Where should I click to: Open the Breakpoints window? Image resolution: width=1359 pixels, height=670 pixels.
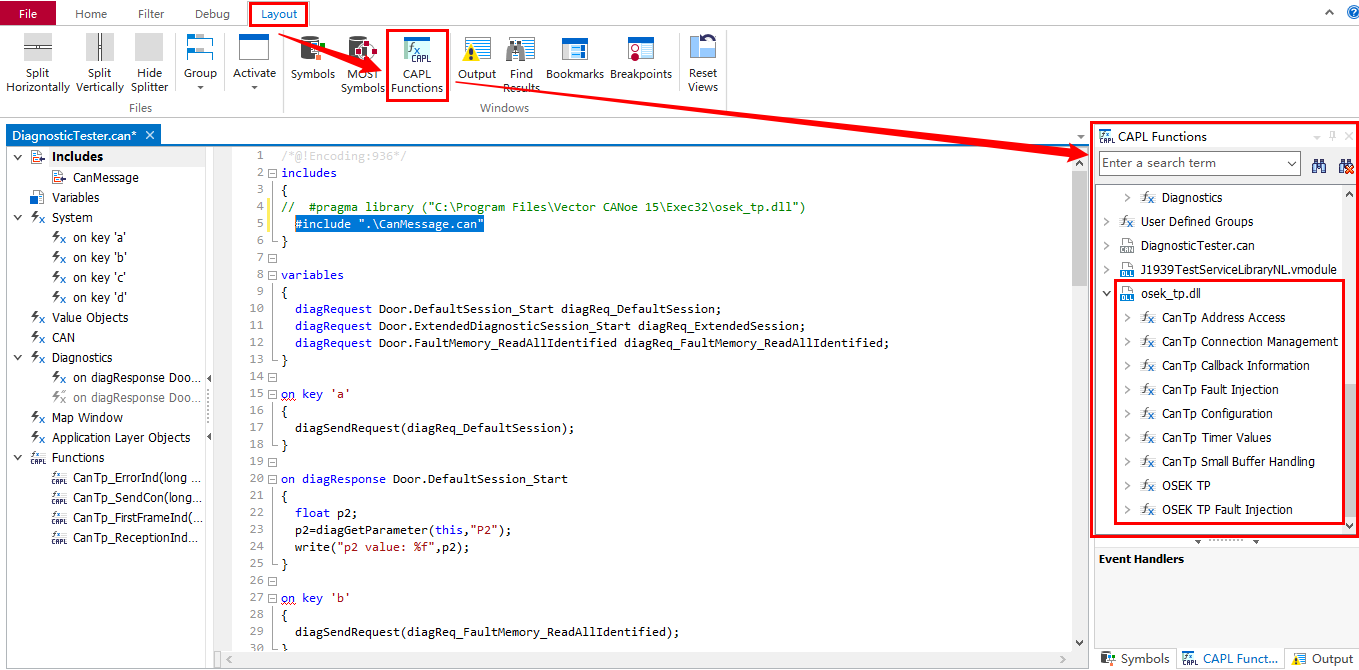[x=641, y=58]
